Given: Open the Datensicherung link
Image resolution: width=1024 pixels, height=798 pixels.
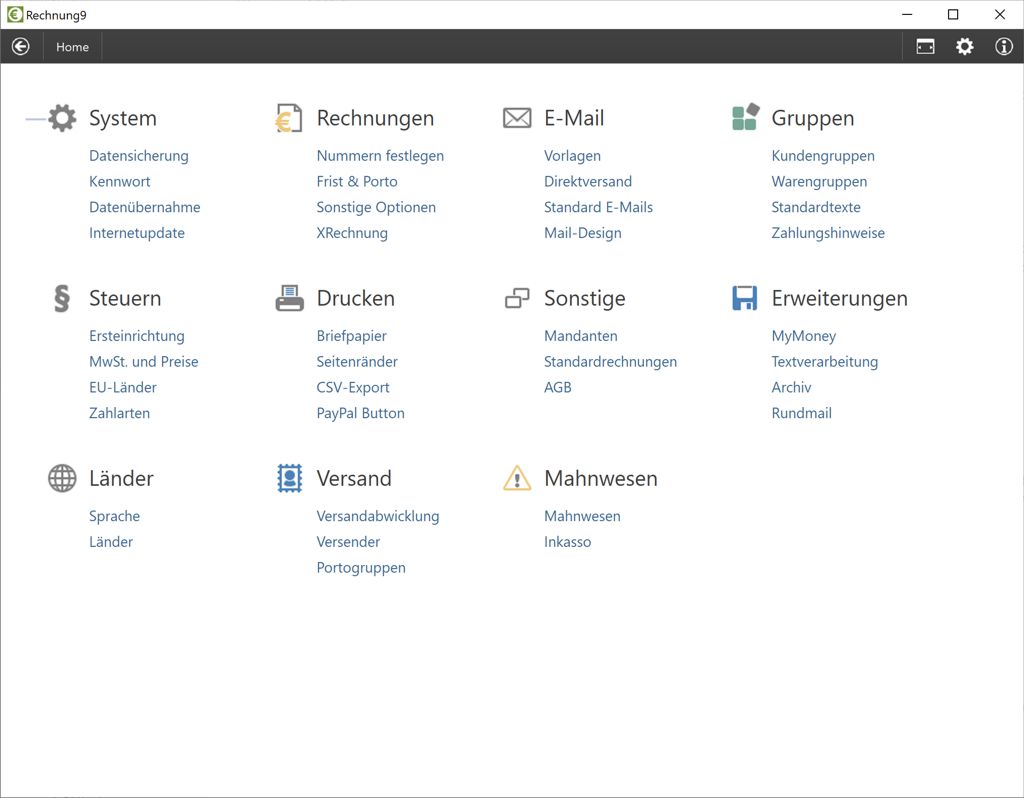Looking at the screenshot, I should click(139, 156).
